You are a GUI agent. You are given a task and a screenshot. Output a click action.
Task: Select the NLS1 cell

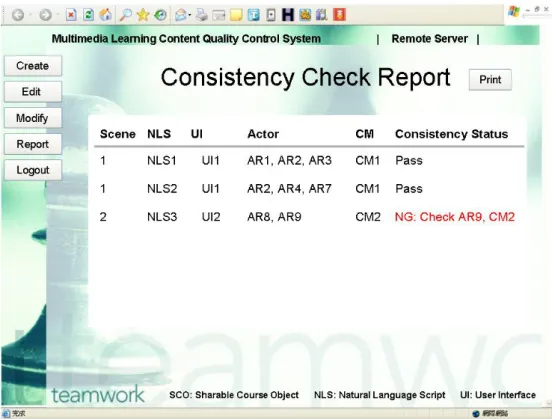coord(162,161)
